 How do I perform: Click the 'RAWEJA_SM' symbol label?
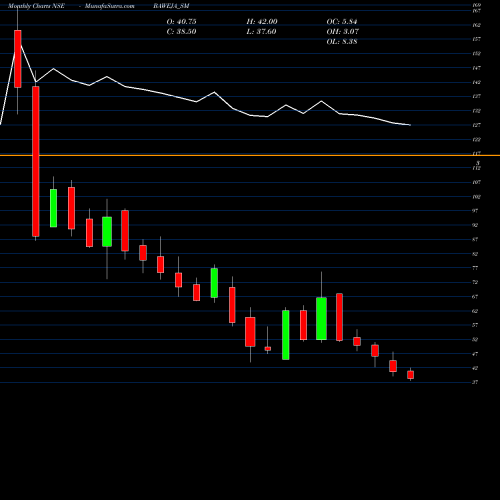[171, 6]
